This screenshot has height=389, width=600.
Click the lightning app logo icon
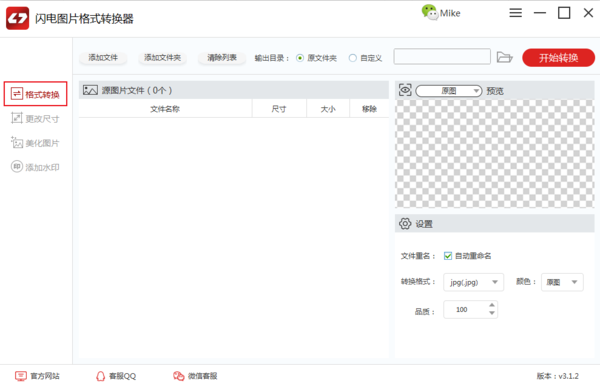[17, 18]
